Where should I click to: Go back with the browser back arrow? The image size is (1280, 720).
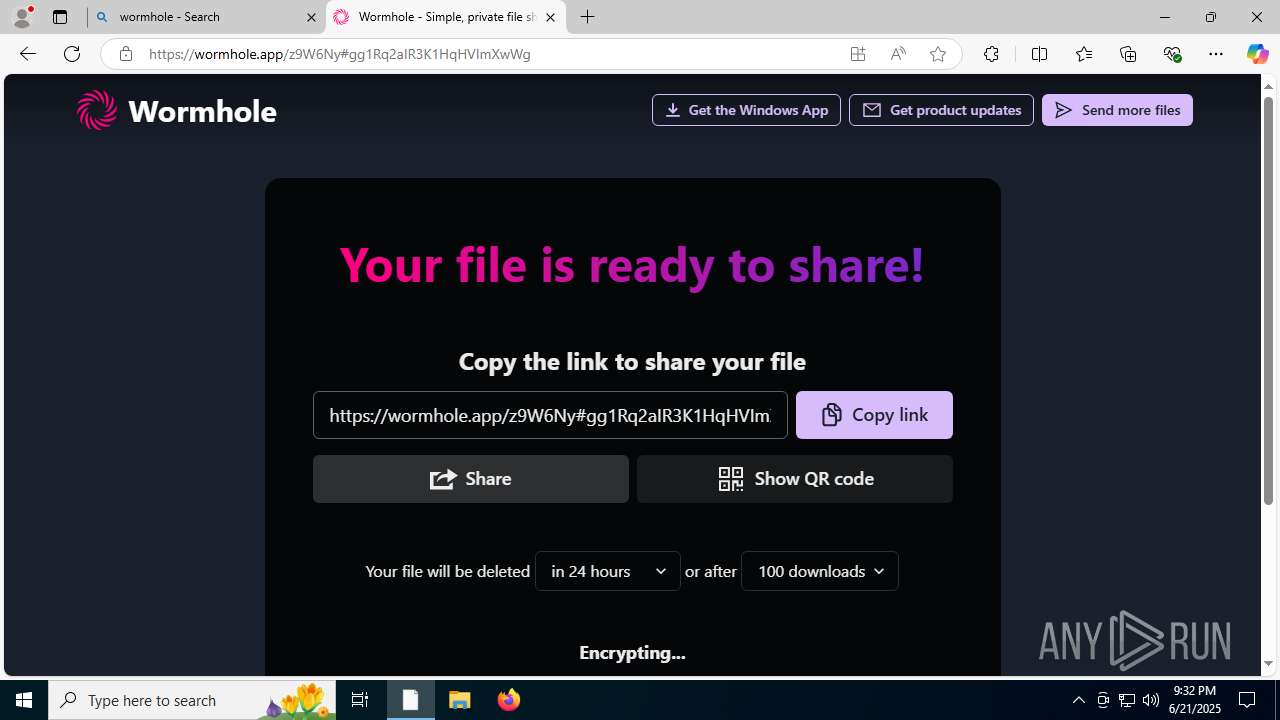27,54
